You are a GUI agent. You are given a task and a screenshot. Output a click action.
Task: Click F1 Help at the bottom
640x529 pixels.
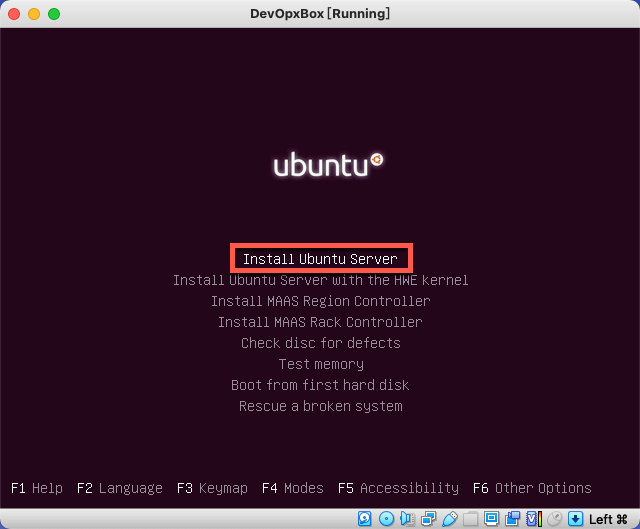(x=37, y=488)
